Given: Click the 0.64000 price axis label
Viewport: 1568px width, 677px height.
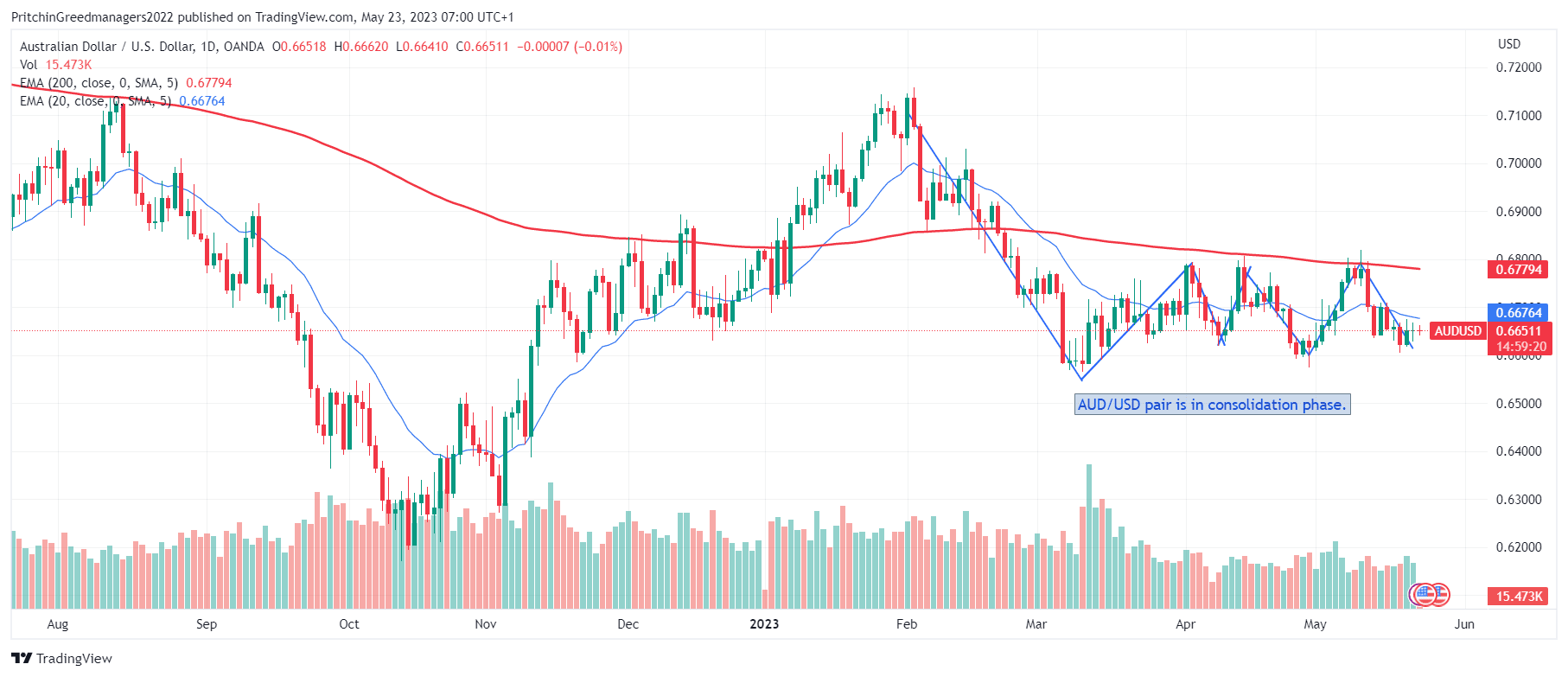Looking at the screenshot, I should click(x=1519, y=451).
